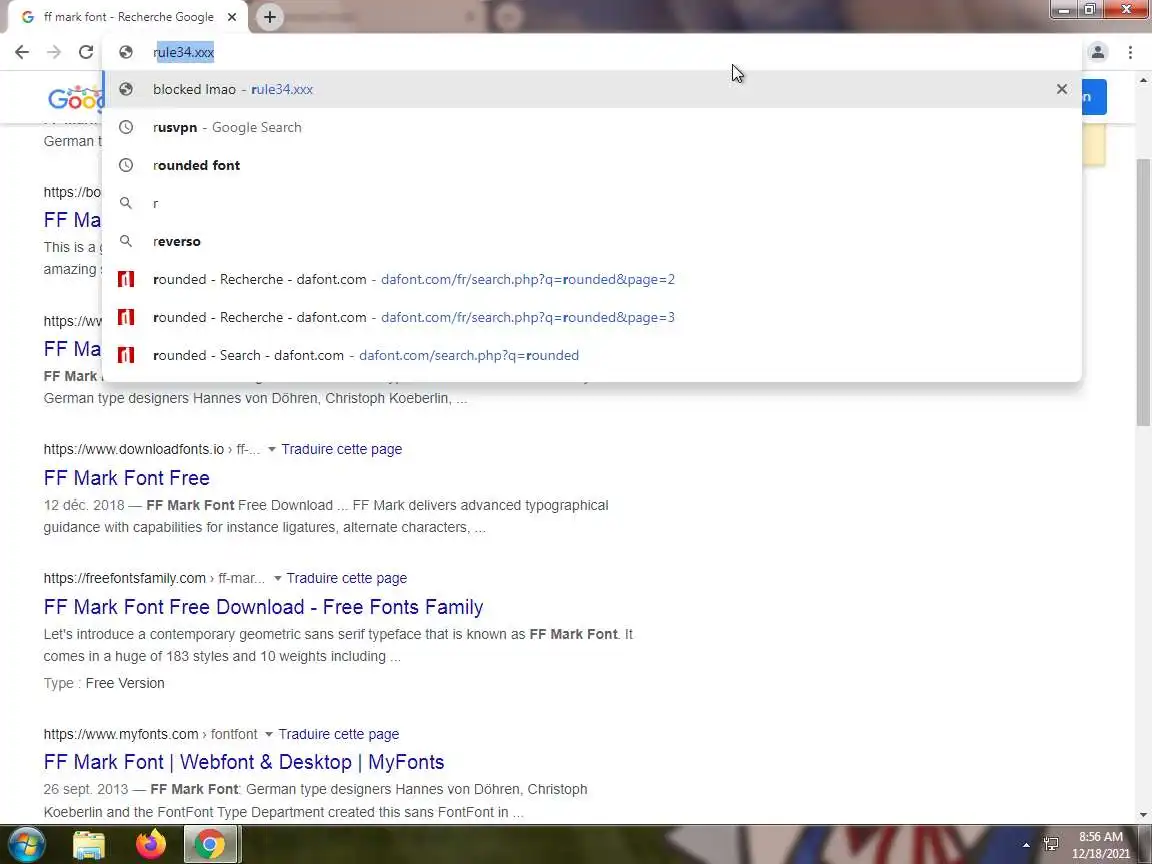Screen dimensions: 1152x864
Task: Open a new tab with the plus button
Action: tap(270, 17)
